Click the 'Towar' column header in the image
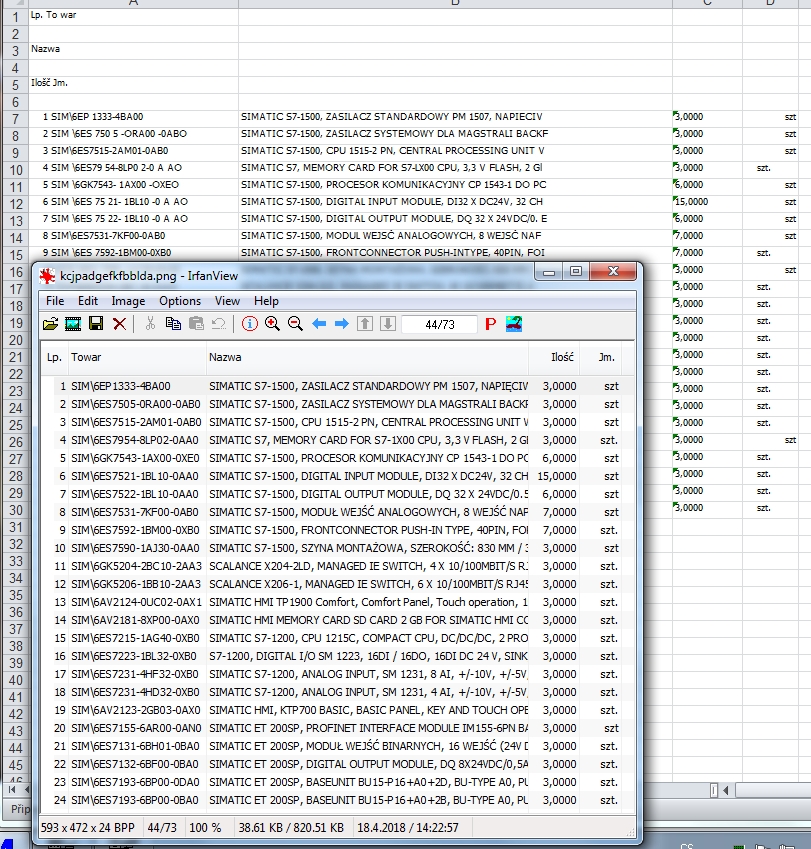Viewport: 811px width, 849px height. [x=137, y=357]
